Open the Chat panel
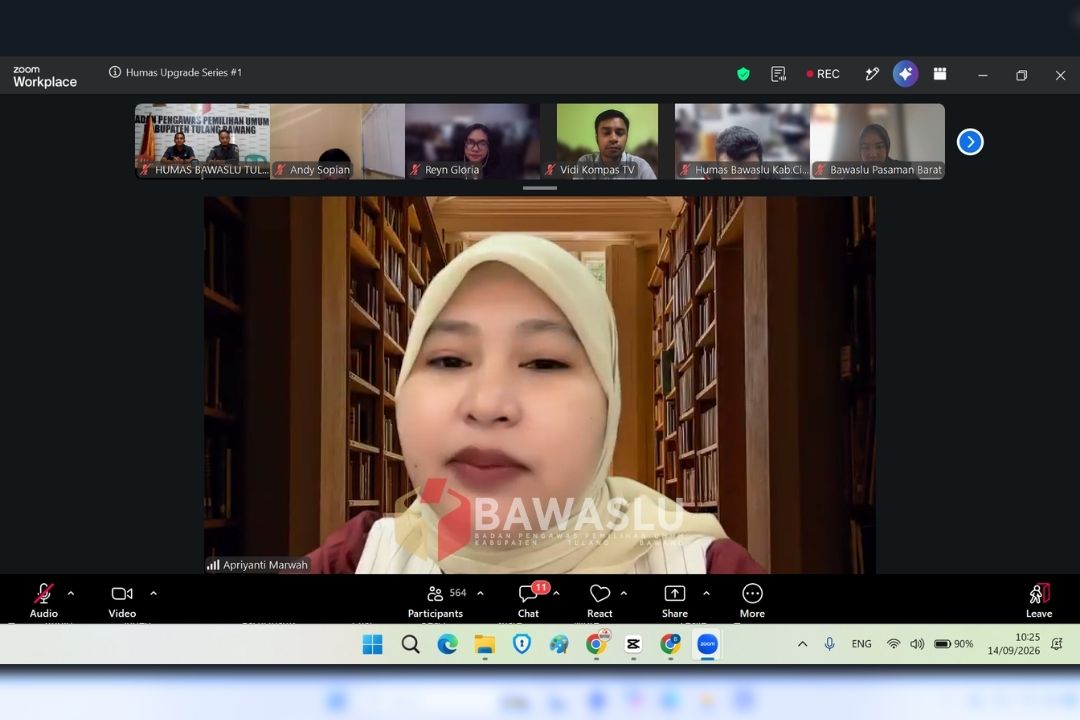Viewport: 1080px width, 720px height. tap(528, 600)
